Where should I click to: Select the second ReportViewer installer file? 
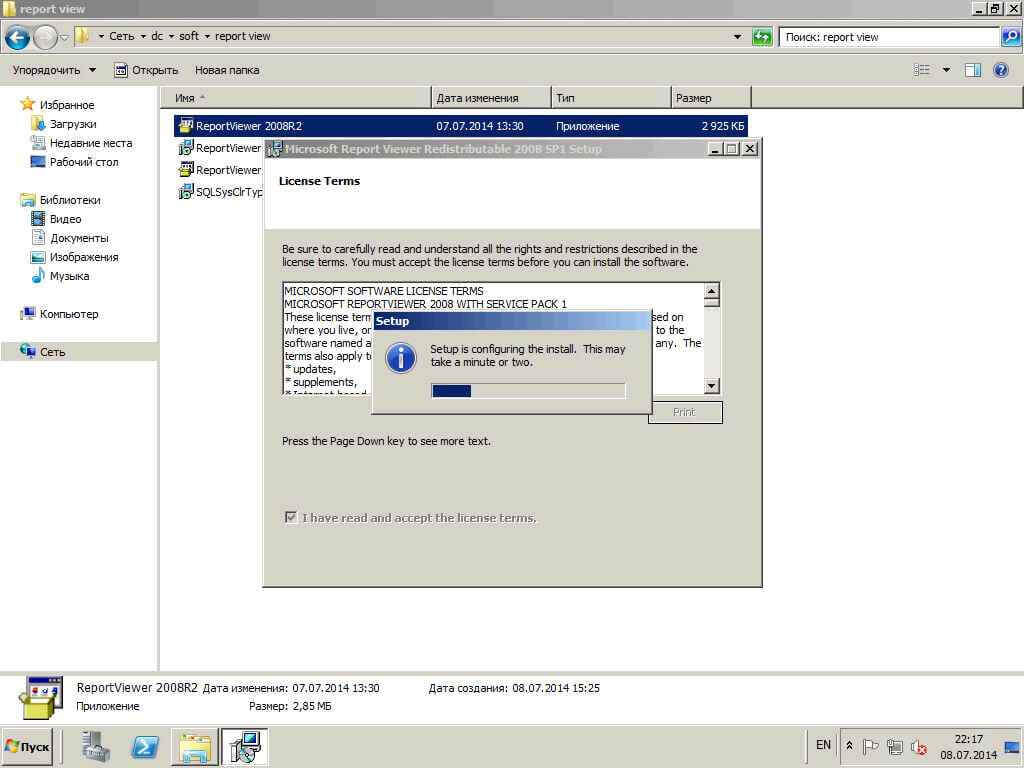pyautogui.click(x=220, y=148)
